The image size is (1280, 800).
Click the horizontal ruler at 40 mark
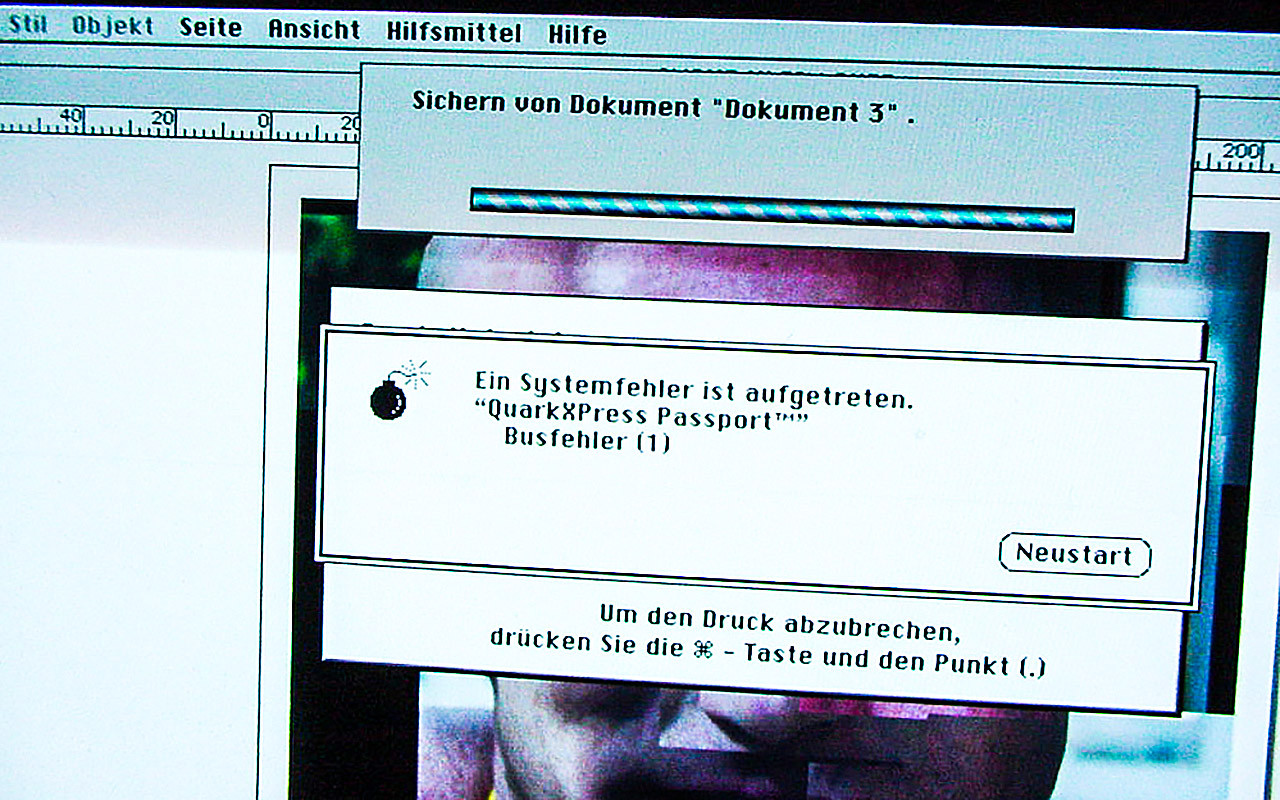pyautogui.click(x=70, y=120)
